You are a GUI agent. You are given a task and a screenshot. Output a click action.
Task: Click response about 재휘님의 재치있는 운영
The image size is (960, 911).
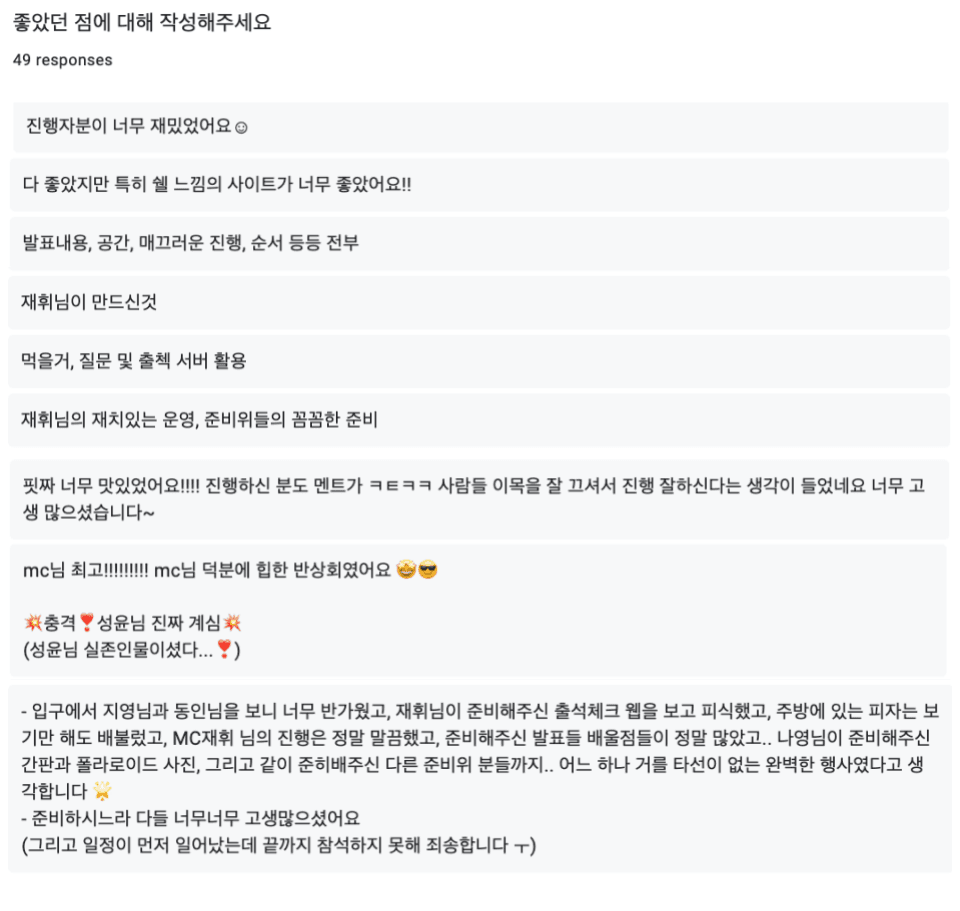479,420
